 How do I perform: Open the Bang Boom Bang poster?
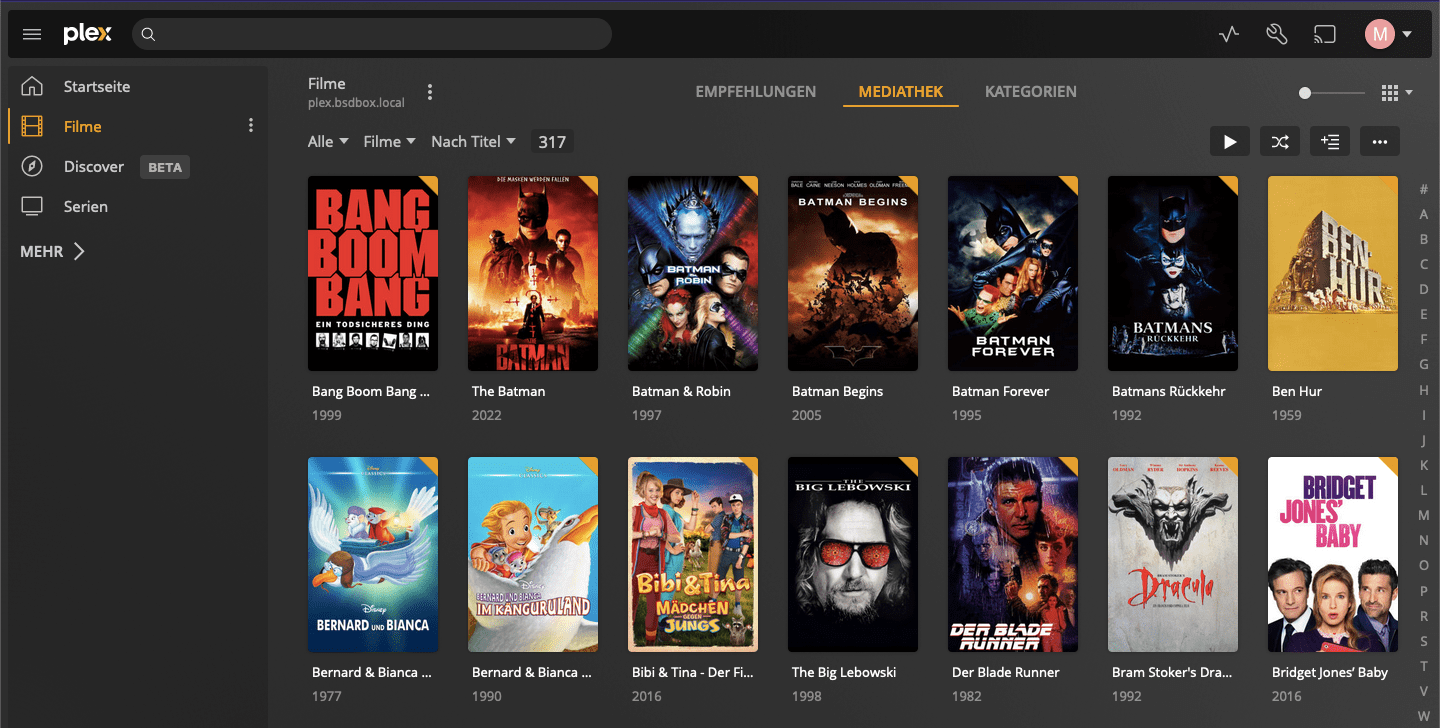[x=373, y=273]
